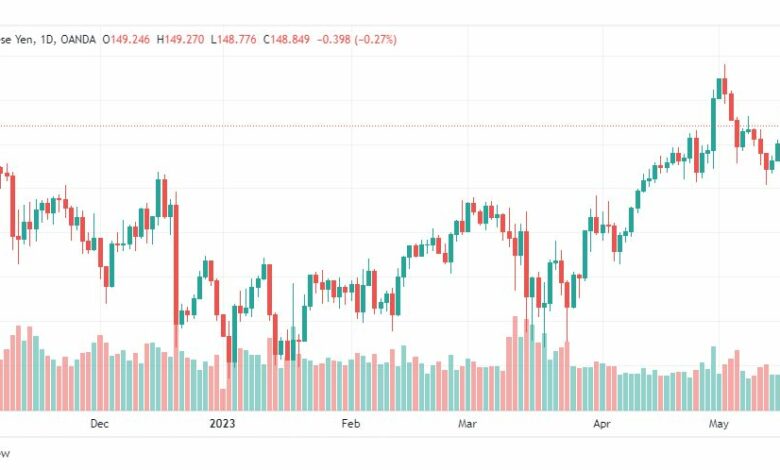
Task: Click the Feb label on time axis
Action: point(351,424)
